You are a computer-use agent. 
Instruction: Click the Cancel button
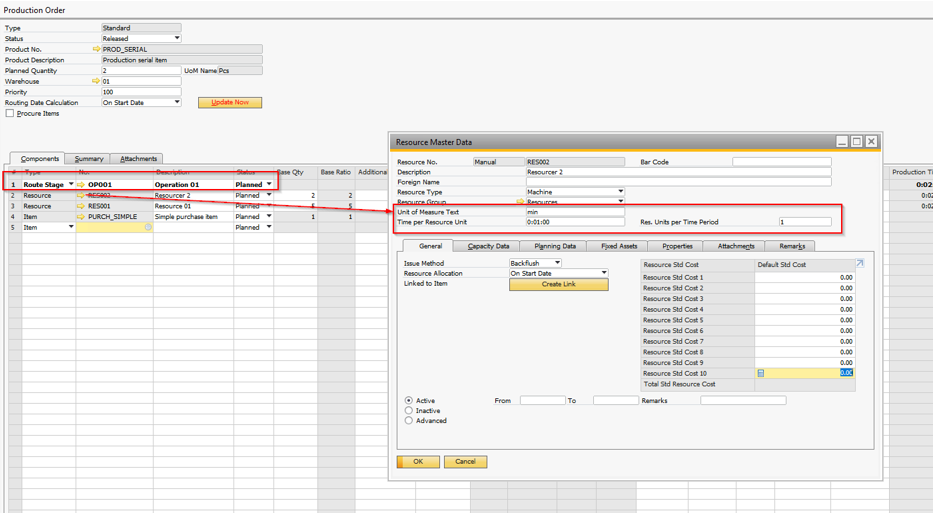tap(465, 462)
